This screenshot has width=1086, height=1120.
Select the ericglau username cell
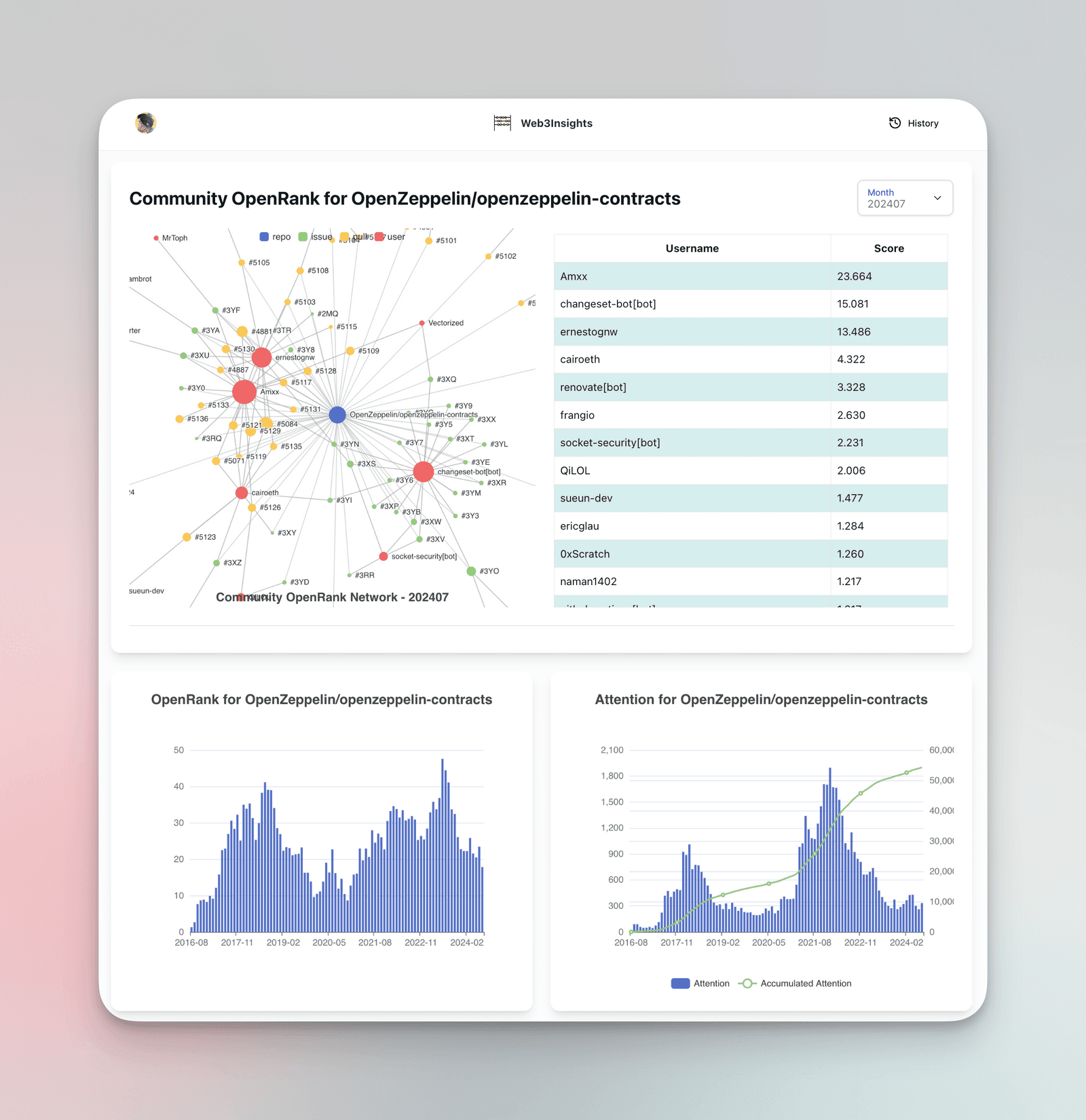pos(692,526)
